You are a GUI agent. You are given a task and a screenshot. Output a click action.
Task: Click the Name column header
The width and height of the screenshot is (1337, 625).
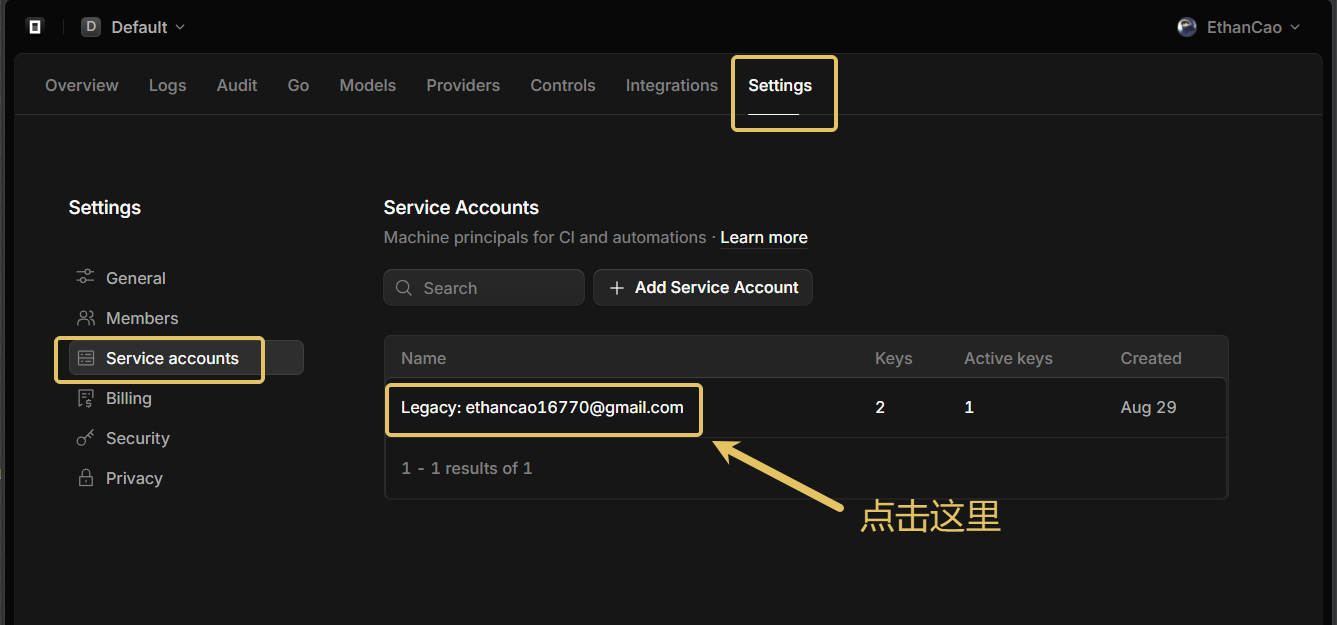[x=423, y=358]
